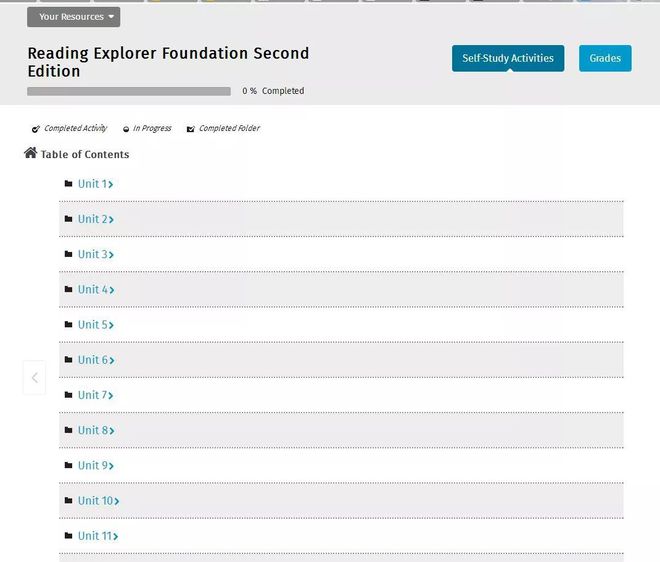Click the Completed Activity checkmark legend icon

(x=36, y=129)
